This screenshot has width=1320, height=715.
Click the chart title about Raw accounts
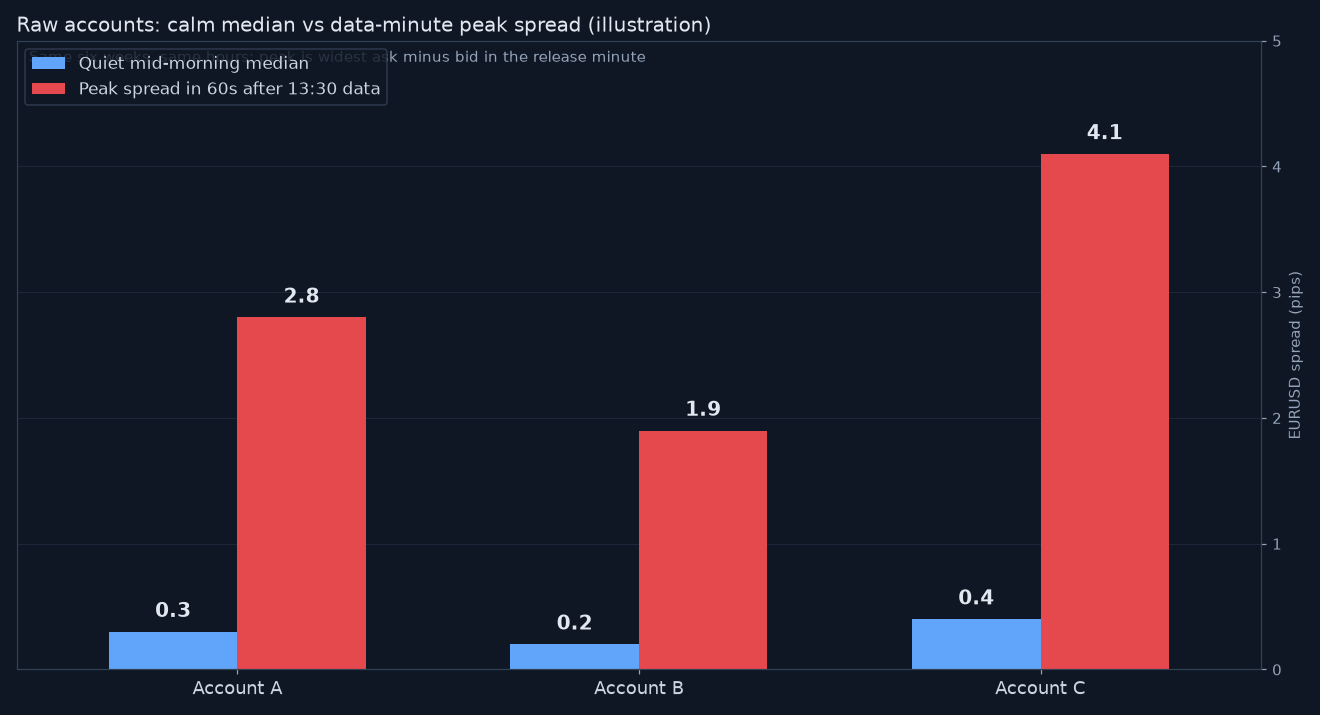point(364,25)
